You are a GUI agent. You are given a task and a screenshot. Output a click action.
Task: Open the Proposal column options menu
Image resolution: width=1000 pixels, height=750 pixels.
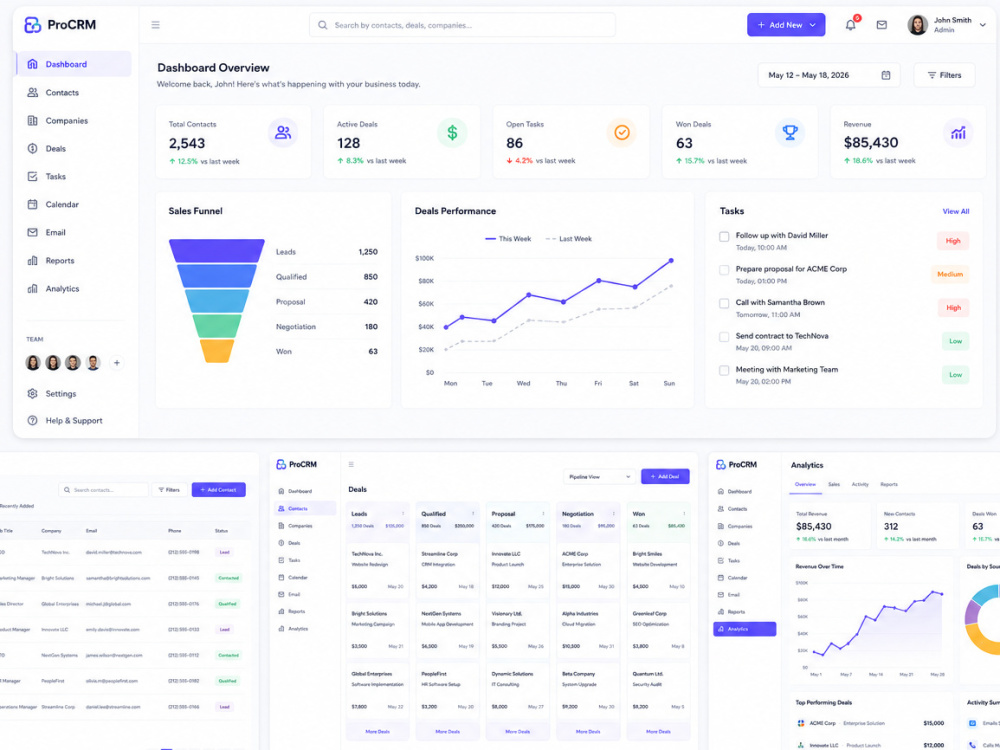pos(543,513)
